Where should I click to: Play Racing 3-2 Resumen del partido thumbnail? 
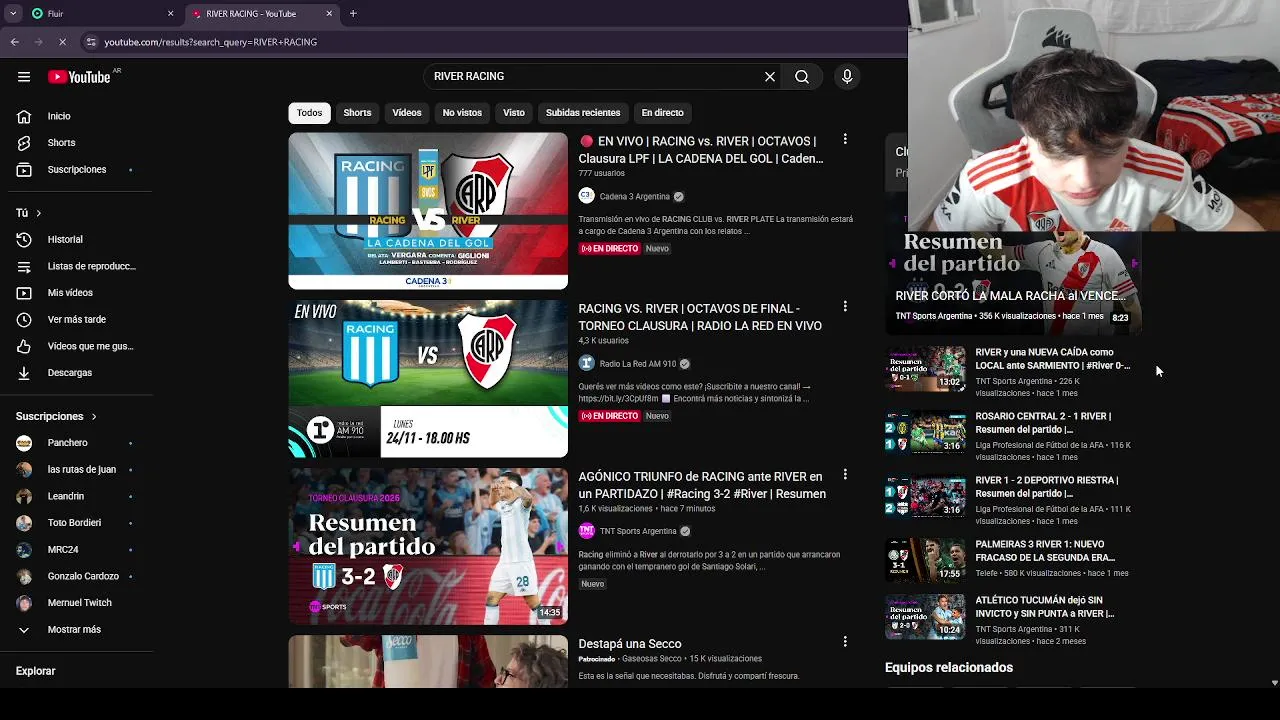[x=428, y=546]
